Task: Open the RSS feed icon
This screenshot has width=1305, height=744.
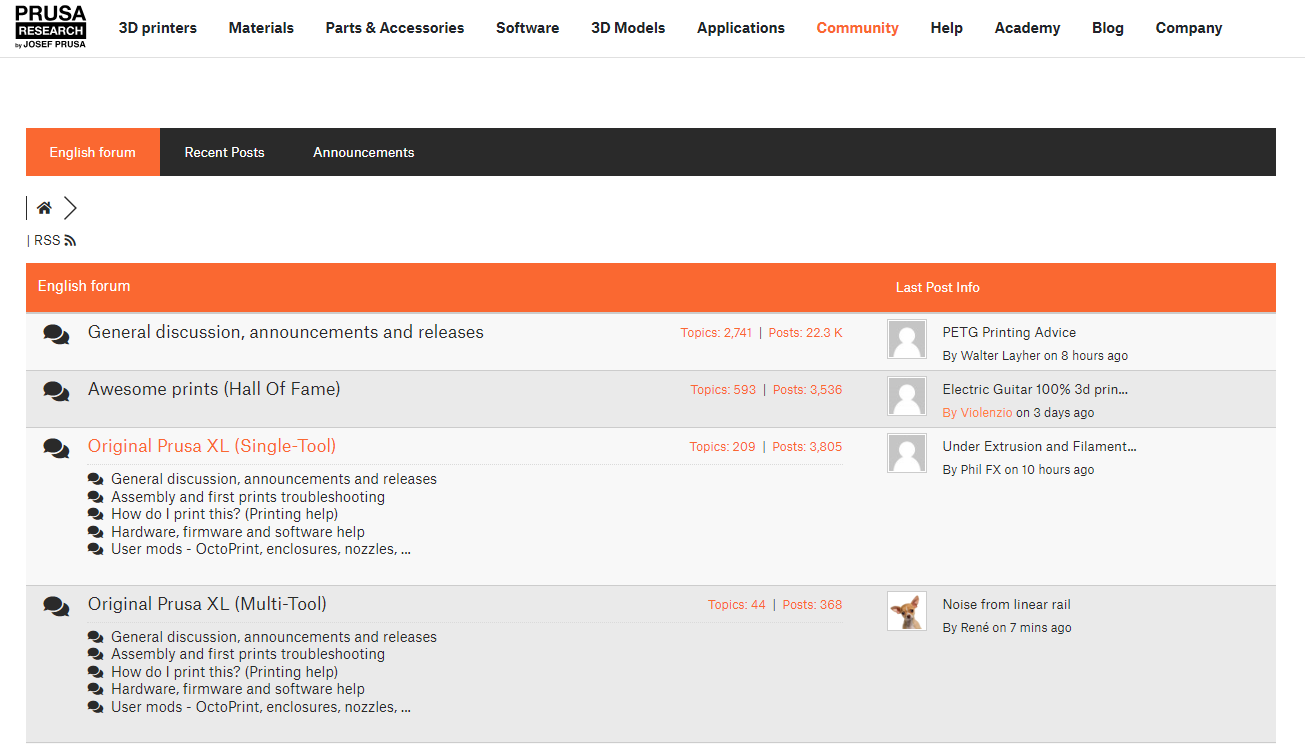Action: pyautogui.click(x=70, y=241)
